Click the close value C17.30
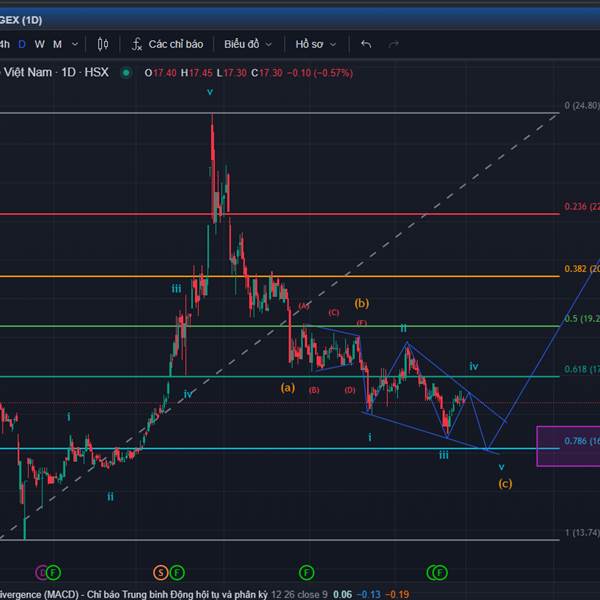The height and width of the screenshot is (600, 600). coord(267,73)
